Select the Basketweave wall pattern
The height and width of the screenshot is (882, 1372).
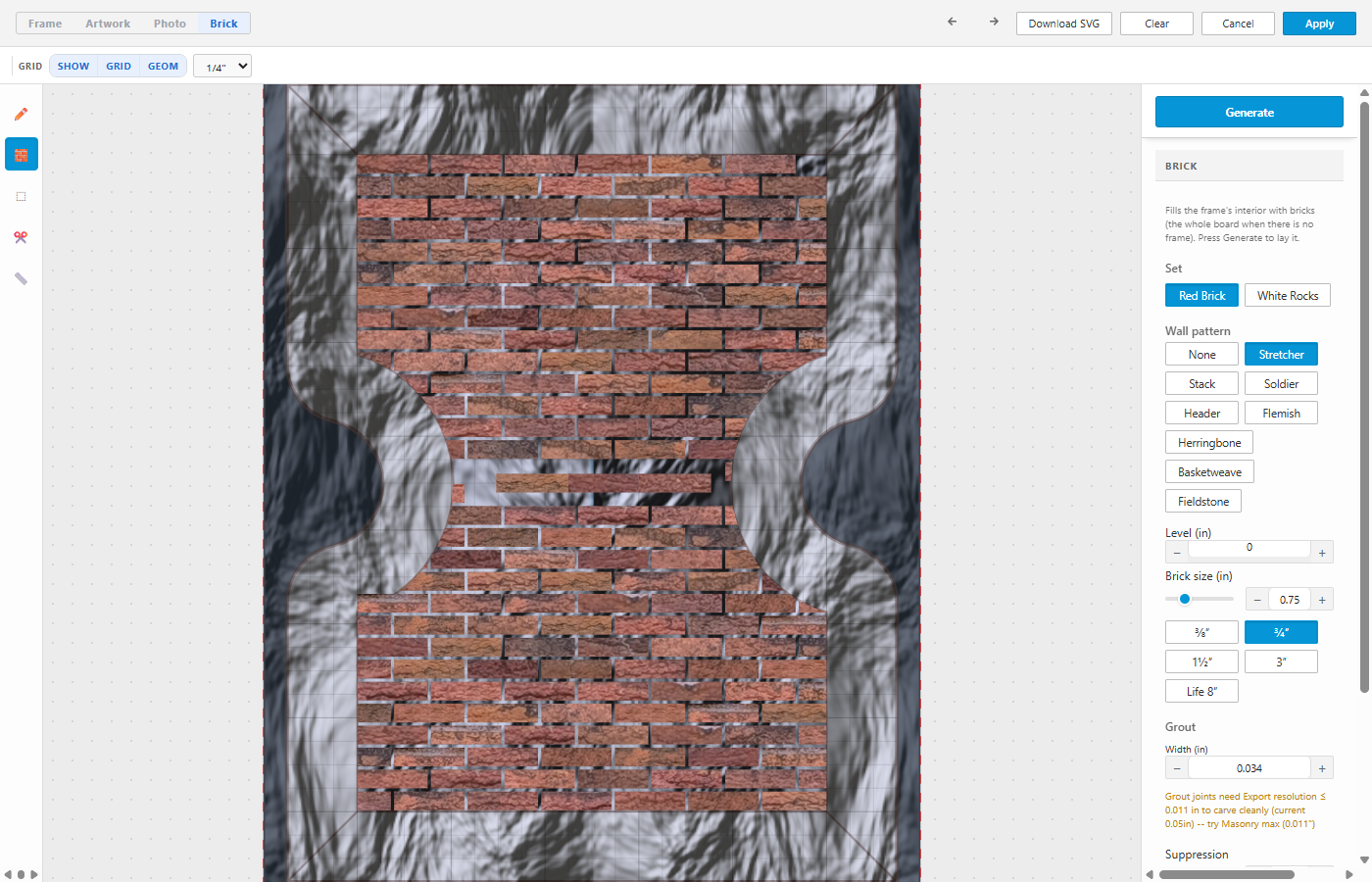[x=1209, y=471]
